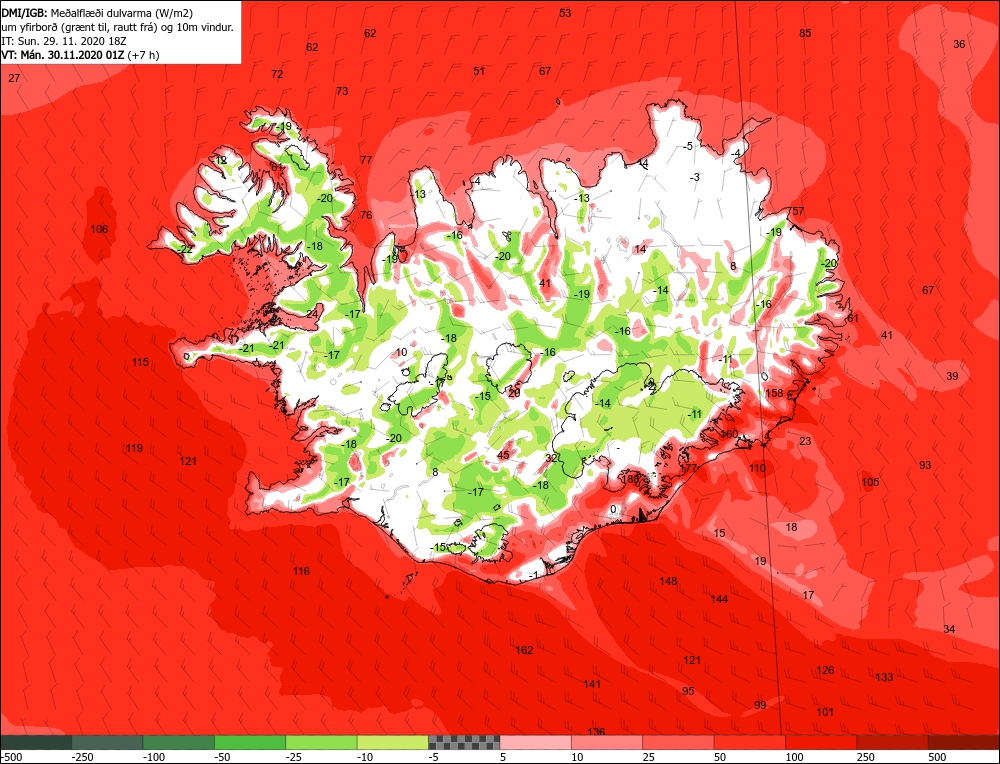1000x764 pixels.
Task: Select the darkest red legend swatch above 500
Action: tap(964, 742)
